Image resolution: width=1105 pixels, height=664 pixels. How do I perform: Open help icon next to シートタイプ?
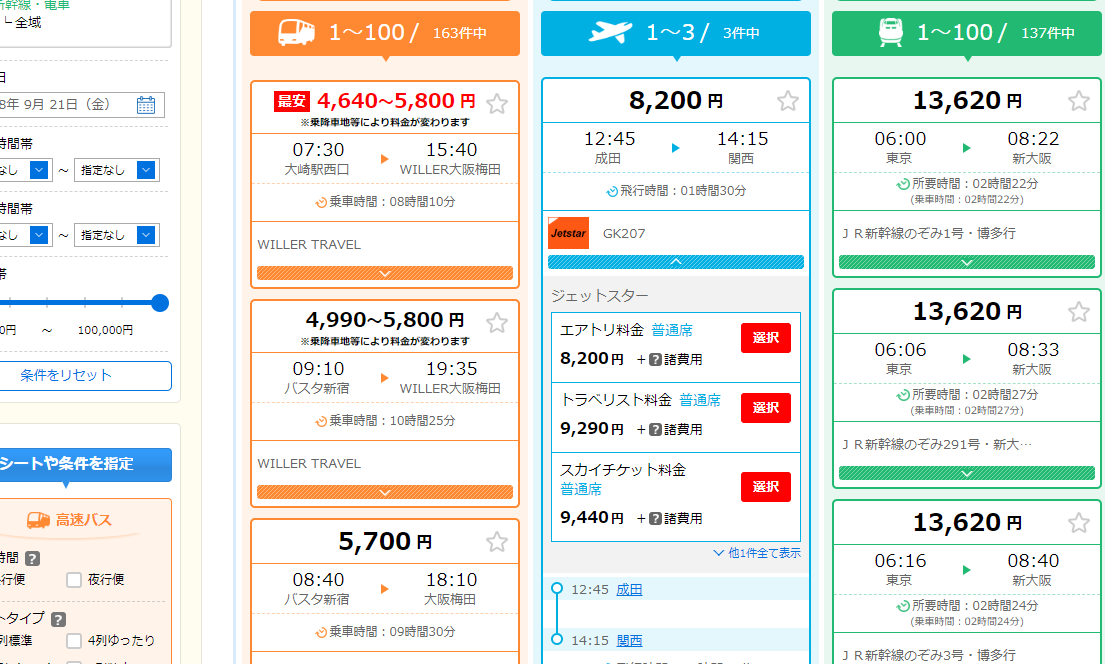point(58,619)
